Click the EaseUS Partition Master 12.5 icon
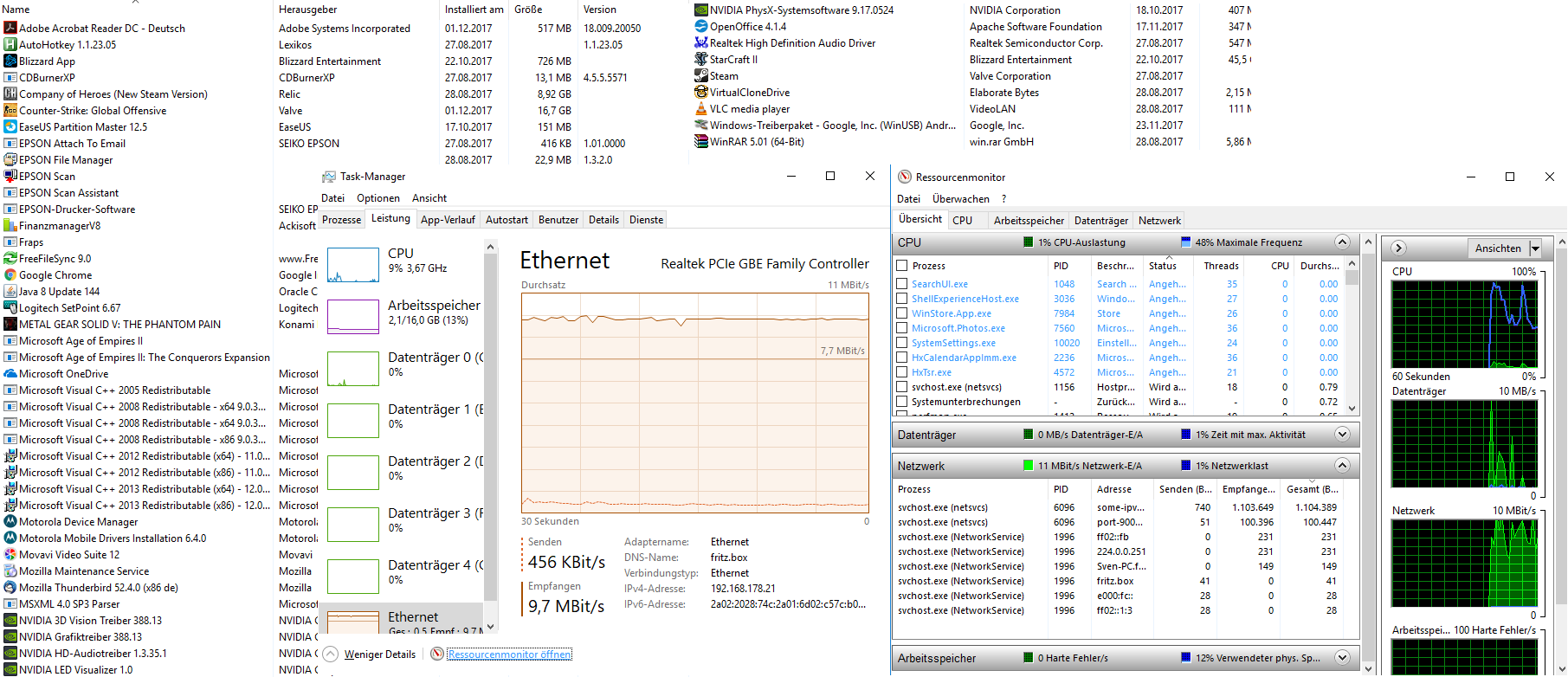 pos(10,127)
